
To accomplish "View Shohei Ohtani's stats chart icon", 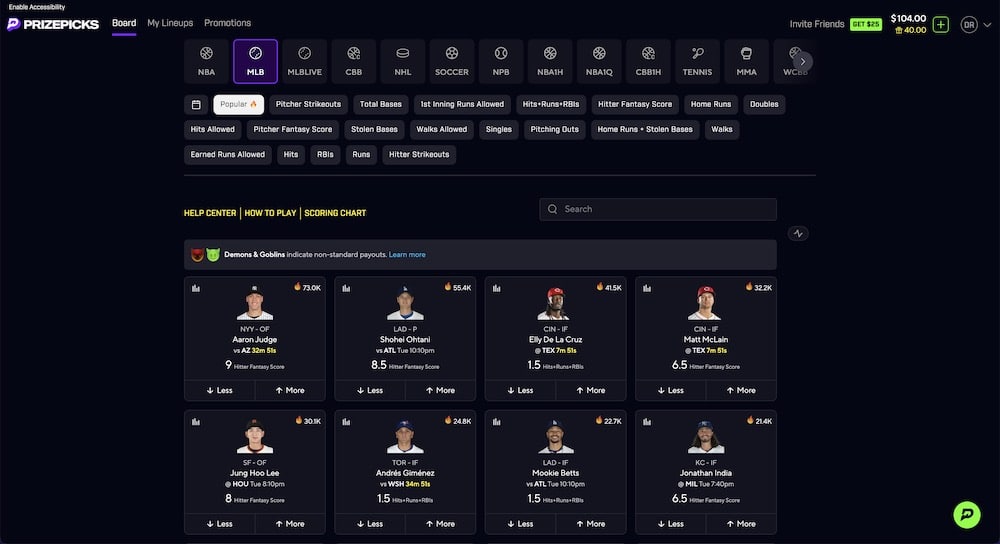I will point(346,288).
